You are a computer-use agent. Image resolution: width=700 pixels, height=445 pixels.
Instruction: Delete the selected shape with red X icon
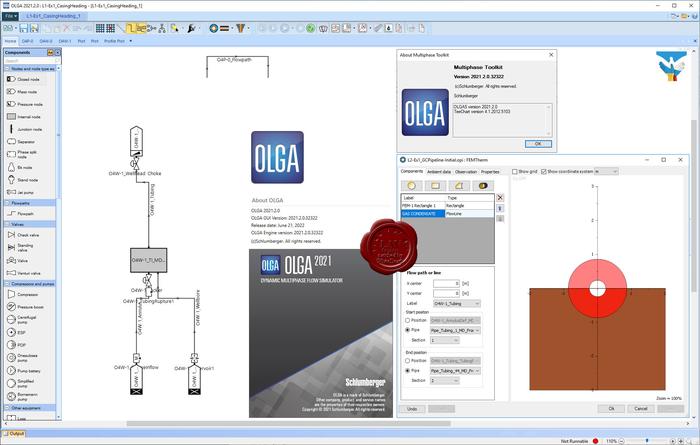tap(500, 198)
